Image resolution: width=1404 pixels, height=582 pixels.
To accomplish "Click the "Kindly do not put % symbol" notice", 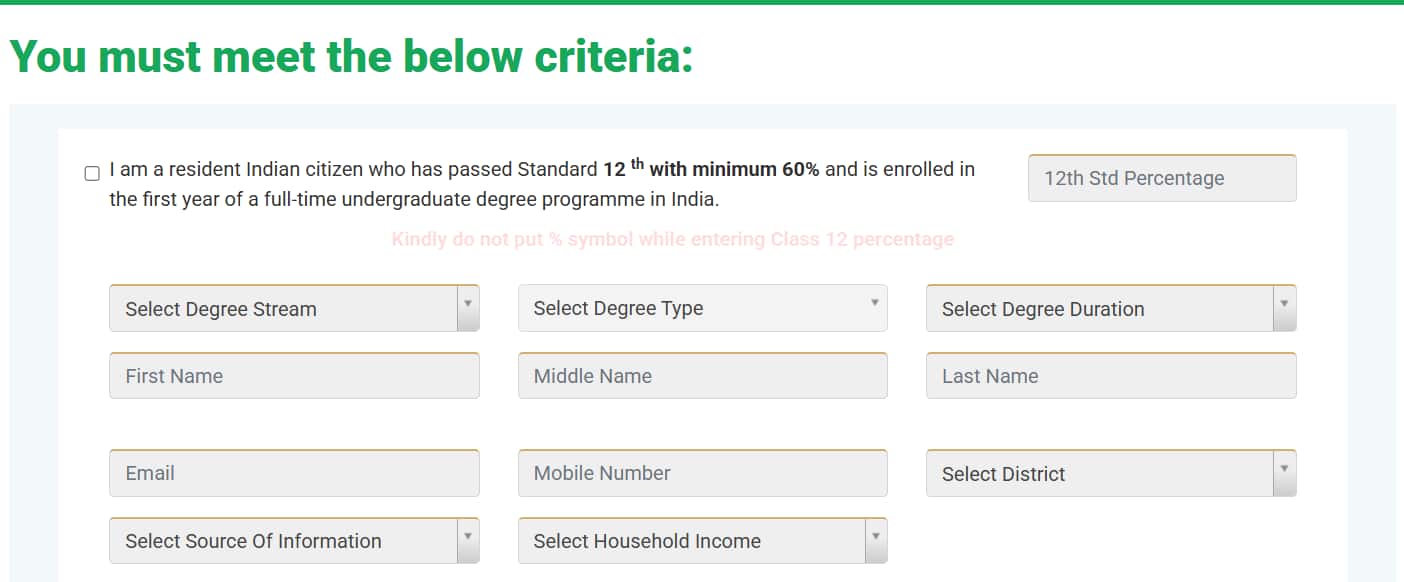I will tap(672, 240).
